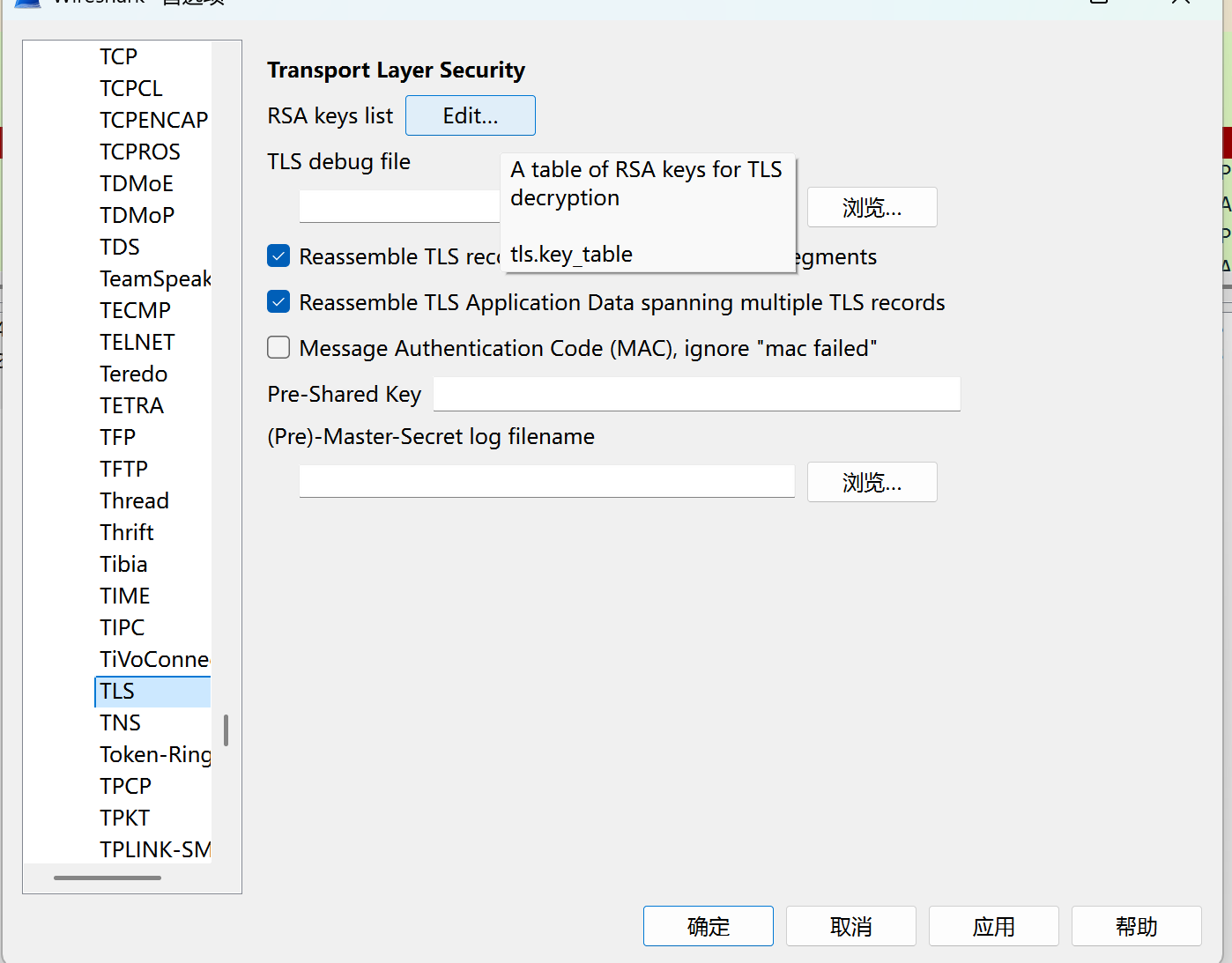Select TCPROS protocol entry

pyautogui.click(x=139, y=152)
